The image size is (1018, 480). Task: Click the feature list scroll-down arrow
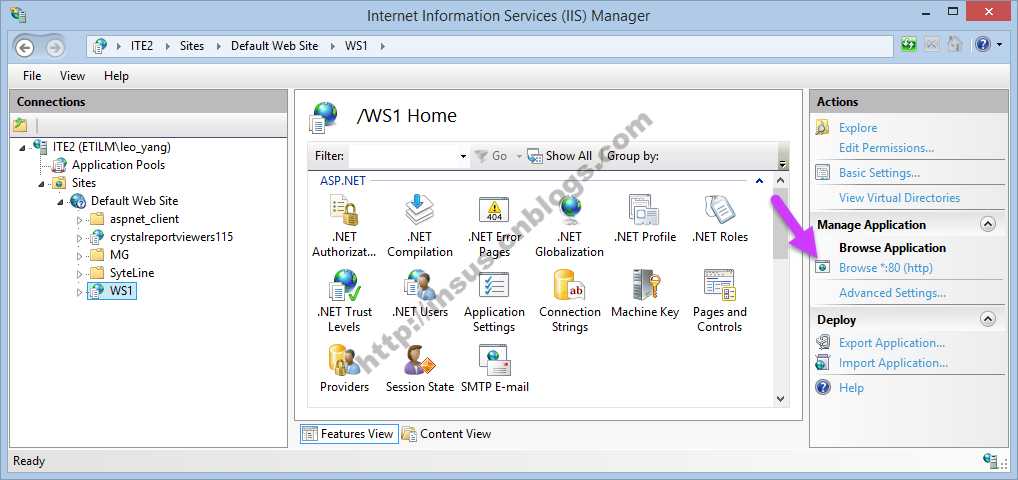click(x=780, y=399)
